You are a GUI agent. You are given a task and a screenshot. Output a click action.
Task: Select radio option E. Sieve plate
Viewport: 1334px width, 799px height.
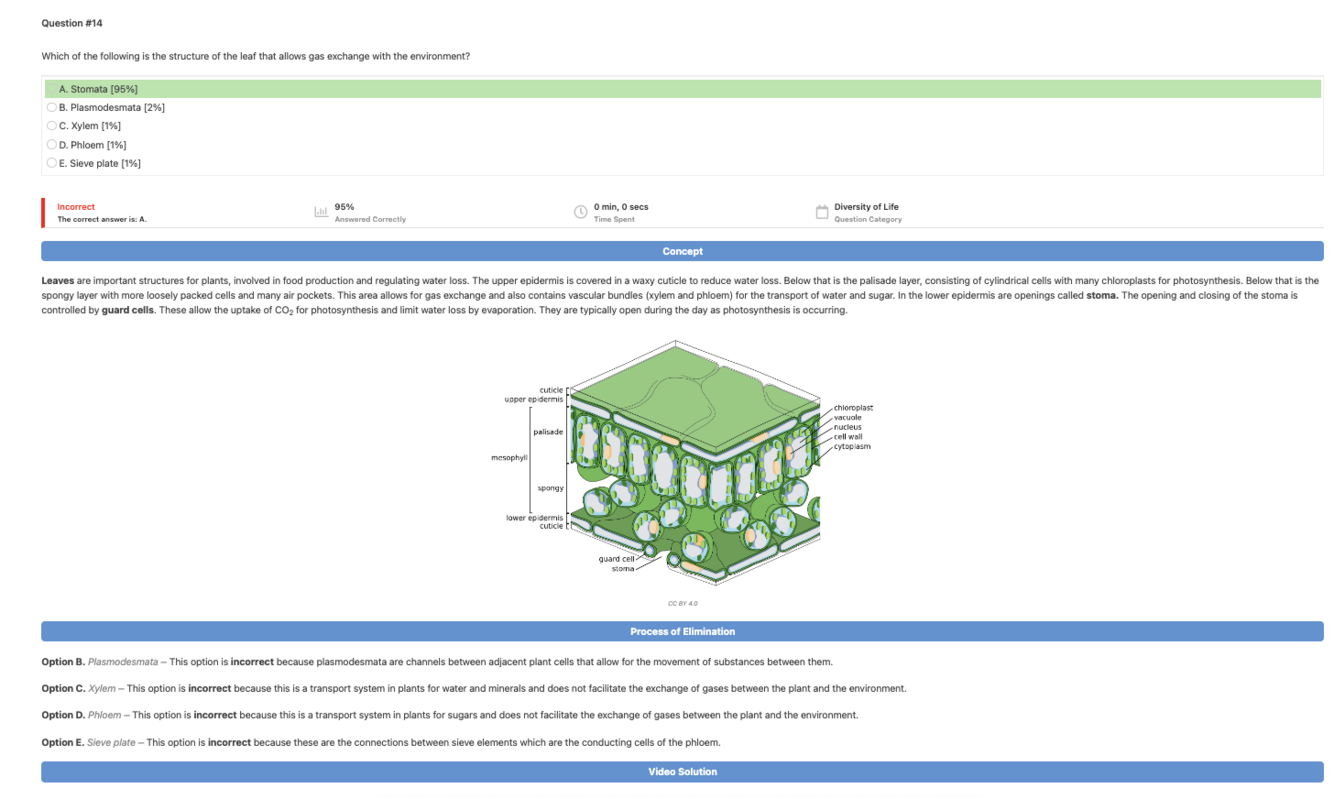[52, 163]
